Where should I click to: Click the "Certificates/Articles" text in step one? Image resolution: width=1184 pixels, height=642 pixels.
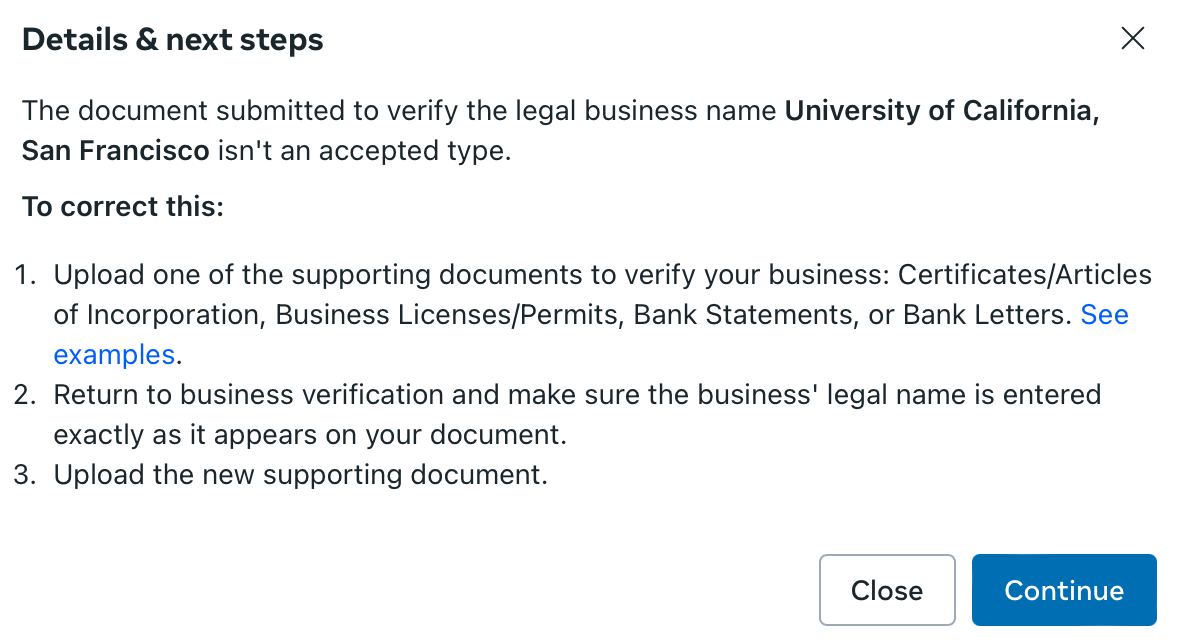click(x=1025, y=274)
